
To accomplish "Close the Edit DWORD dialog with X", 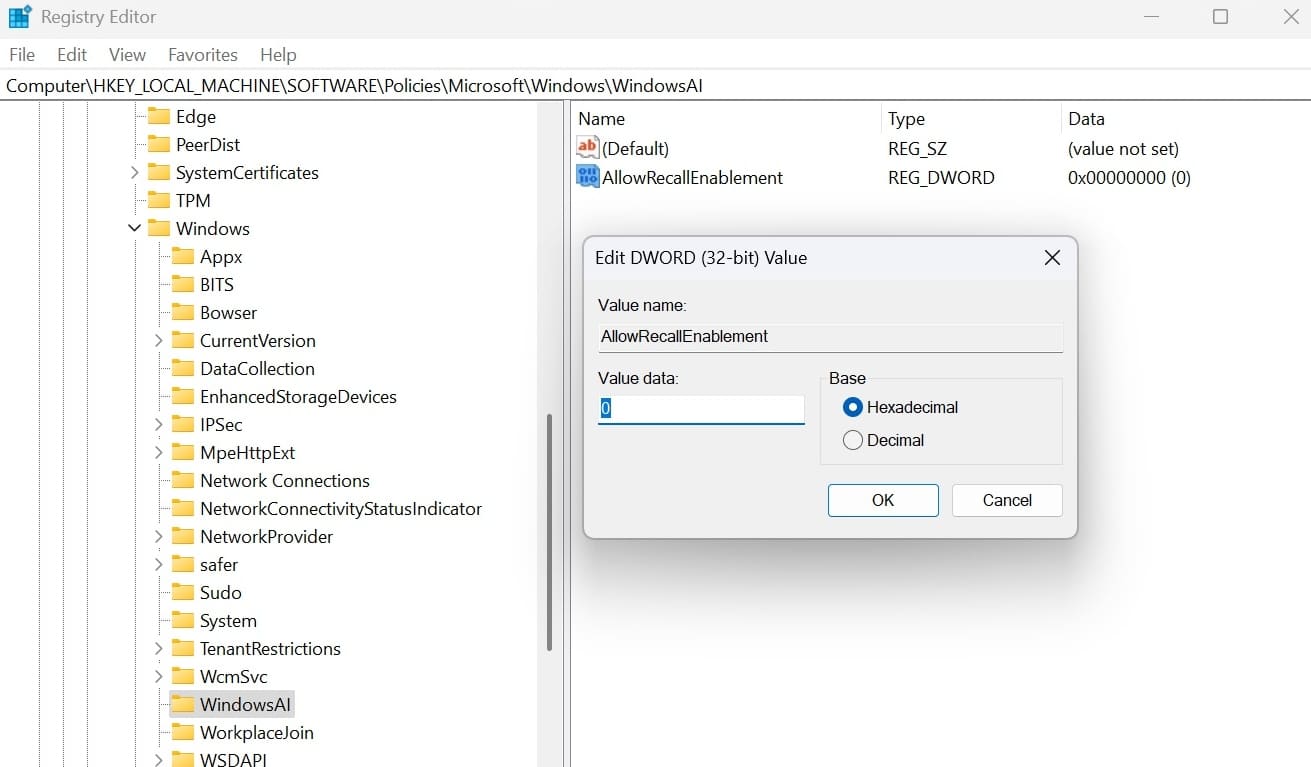I will 1052,258.
